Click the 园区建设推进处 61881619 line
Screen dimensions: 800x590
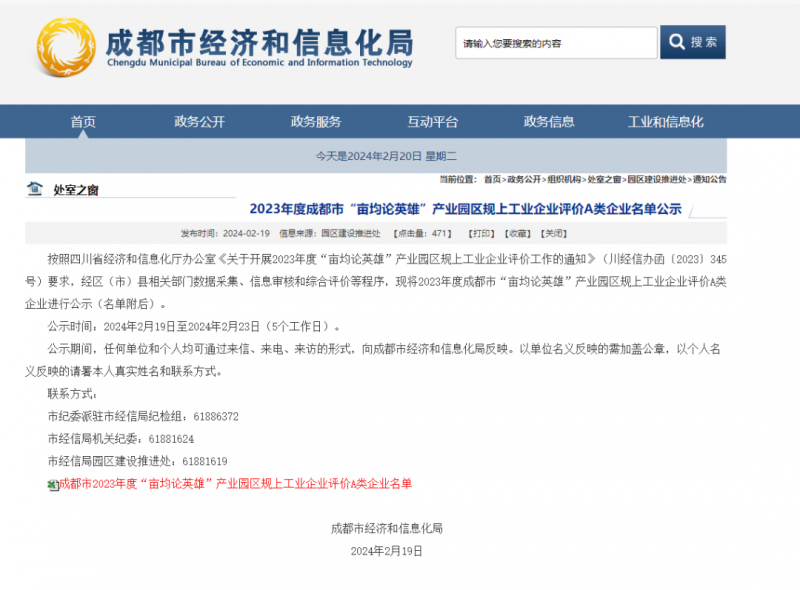click(137, 461)
